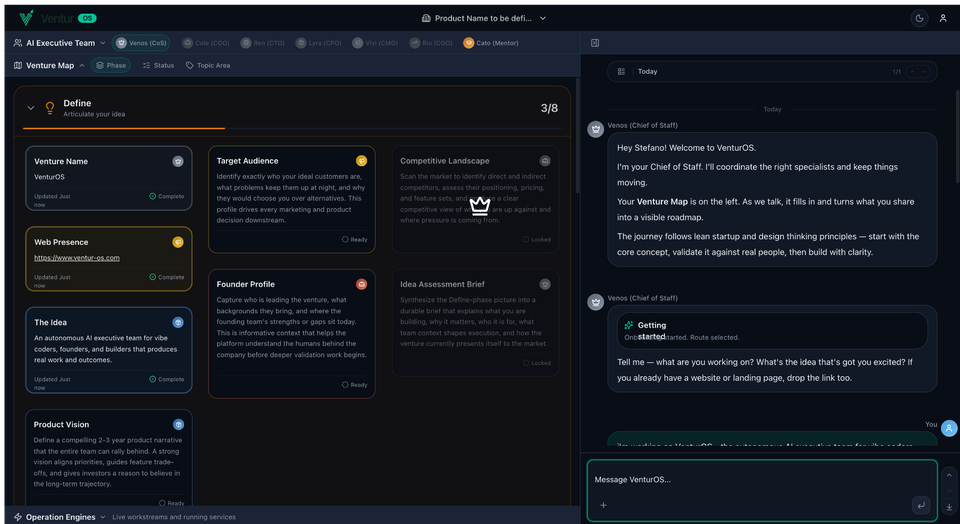Click the lightbulb icon beside Define

coord(50,108)
